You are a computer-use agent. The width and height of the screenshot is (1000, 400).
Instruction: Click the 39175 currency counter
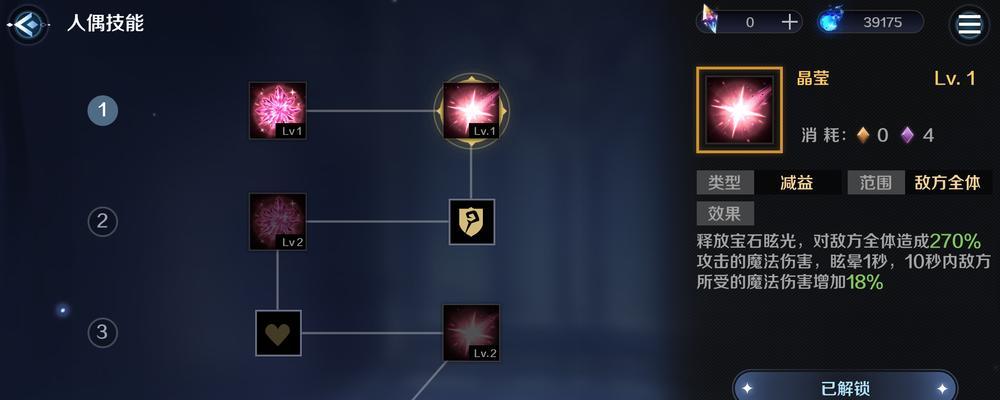[x=883, y=22]
